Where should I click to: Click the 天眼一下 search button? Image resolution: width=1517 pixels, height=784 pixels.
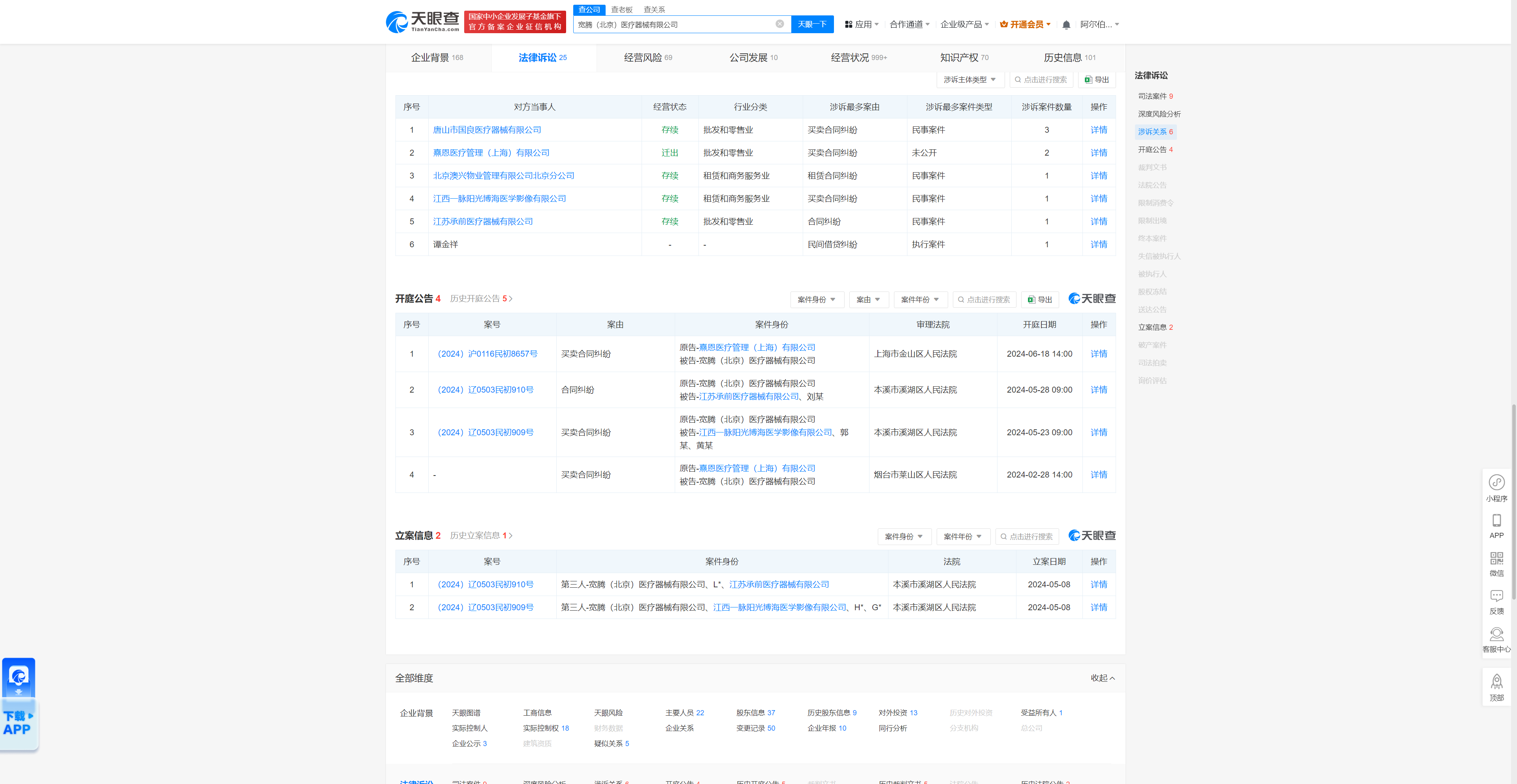[812, 24]
